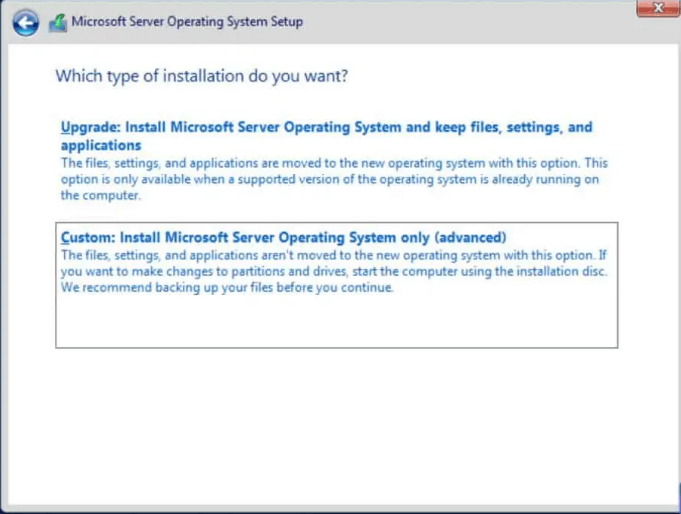Click empty space inside the Custom option box
The image size is (681, 514).
click(x=336, y=322)
